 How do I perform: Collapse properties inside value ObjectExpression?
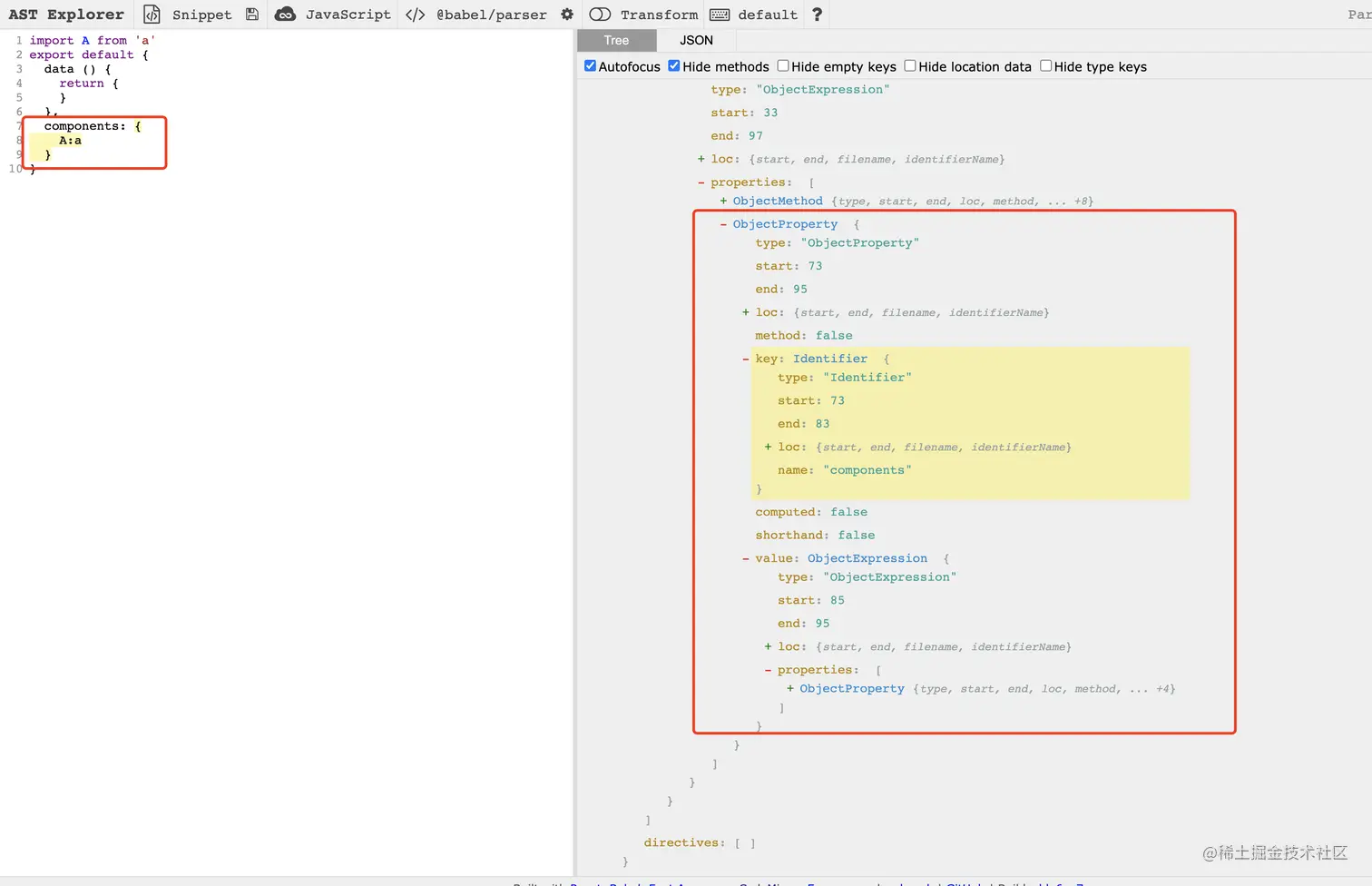point(768,670)
